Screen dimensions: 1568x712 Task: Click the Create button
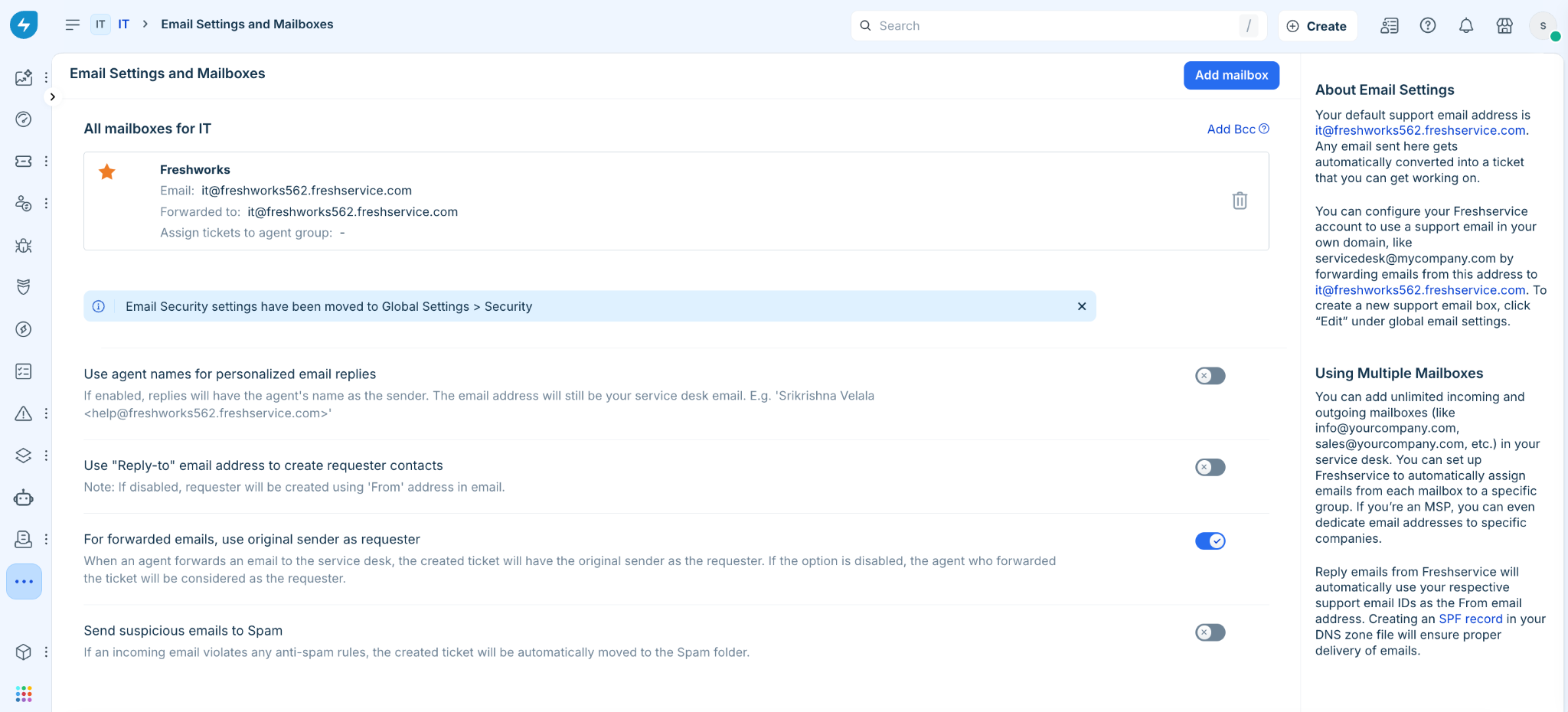[1318, 26]
